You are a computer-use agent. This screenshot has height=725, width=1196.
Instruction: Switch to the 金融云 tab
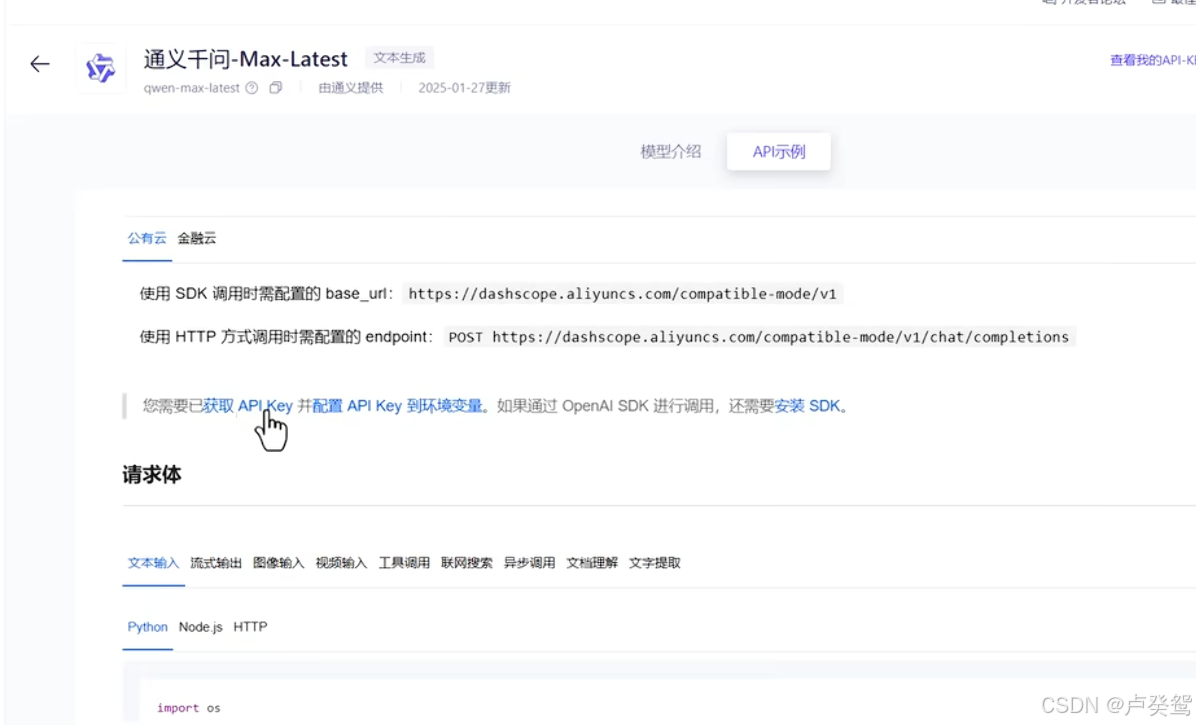click(197, 238)
